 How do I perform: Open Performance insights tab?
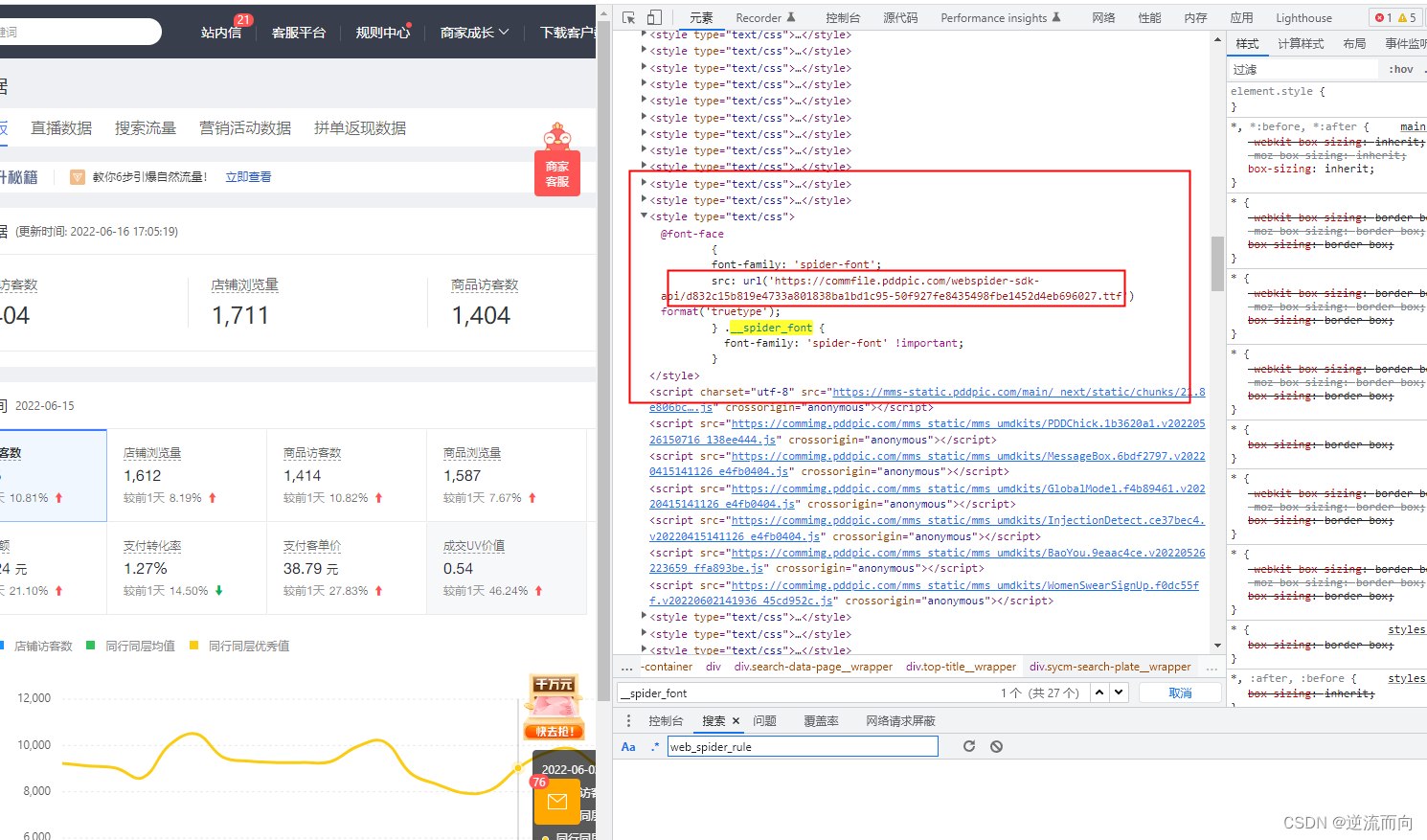click(x=1001, y=17)
